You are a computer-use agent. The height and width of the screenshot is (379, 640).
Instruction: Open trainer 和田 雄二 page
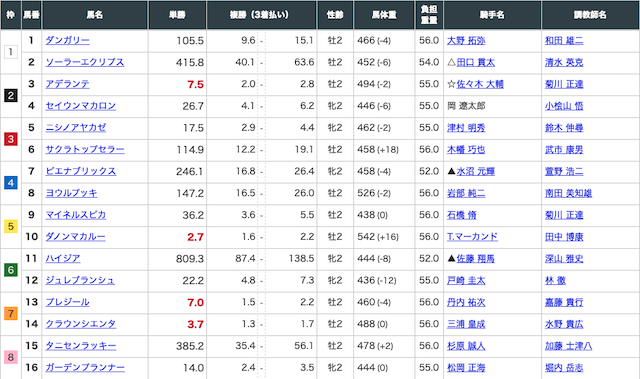pyautogui.click(x=564, y=40)
